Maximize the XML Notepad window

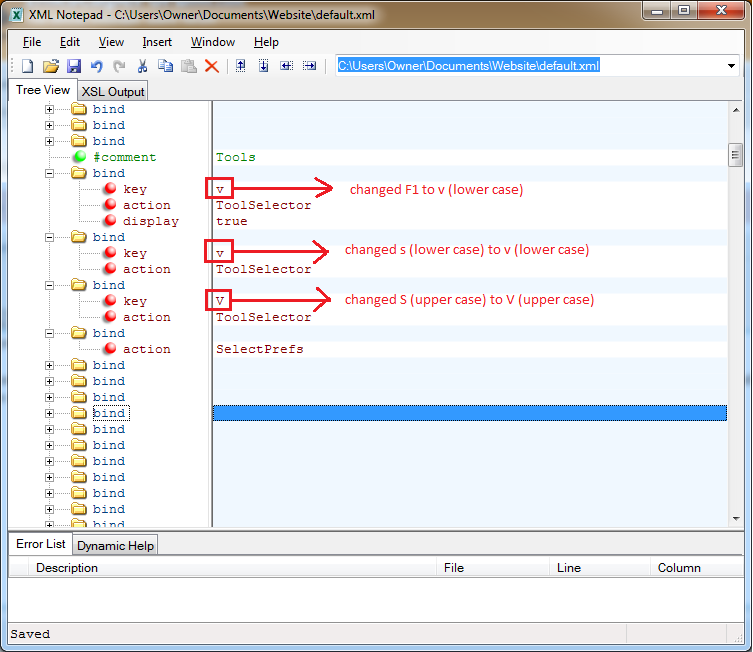(684, 11)
